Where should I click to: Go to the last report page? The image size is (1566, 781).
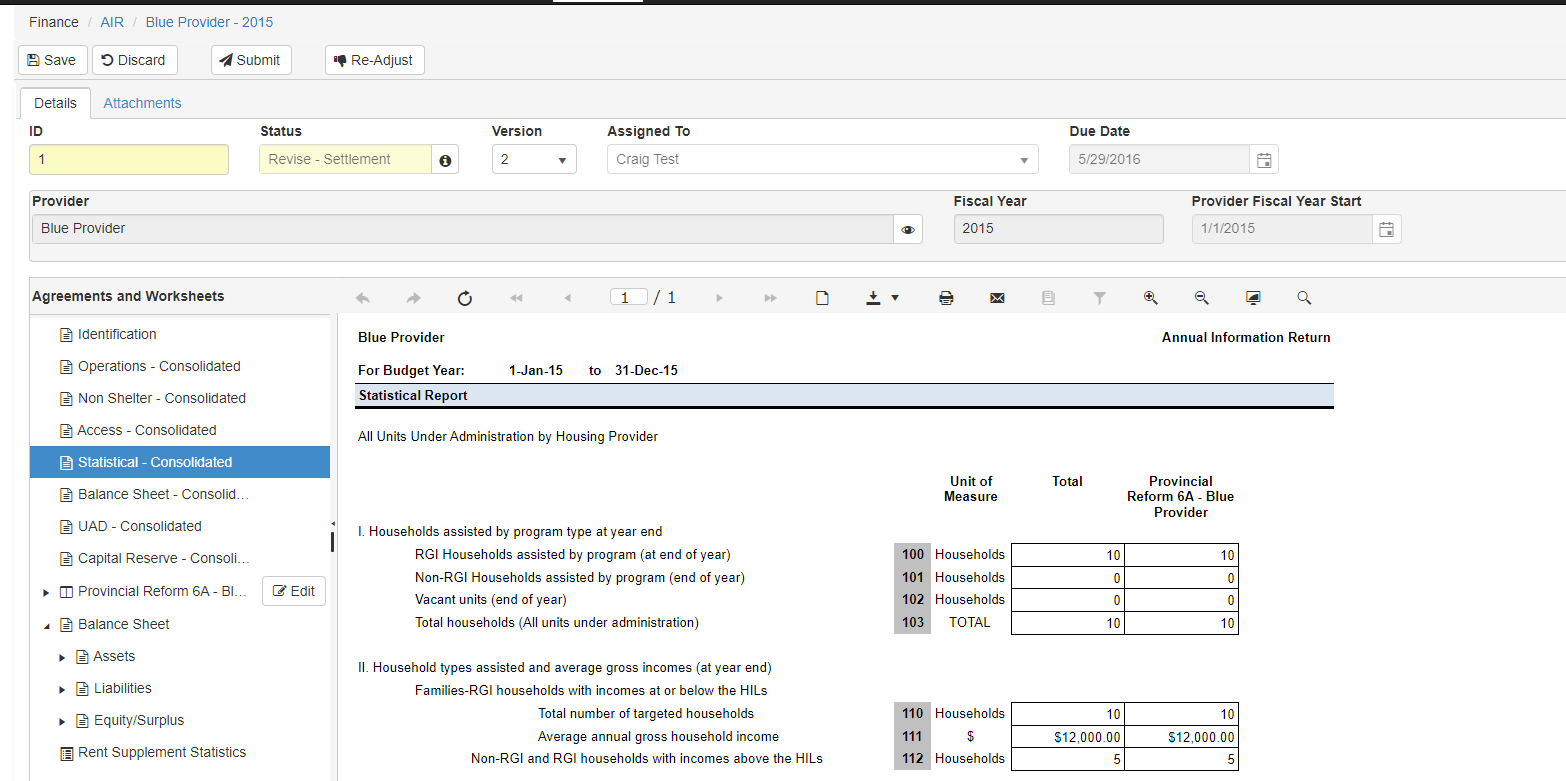click(x=770, y=298)
